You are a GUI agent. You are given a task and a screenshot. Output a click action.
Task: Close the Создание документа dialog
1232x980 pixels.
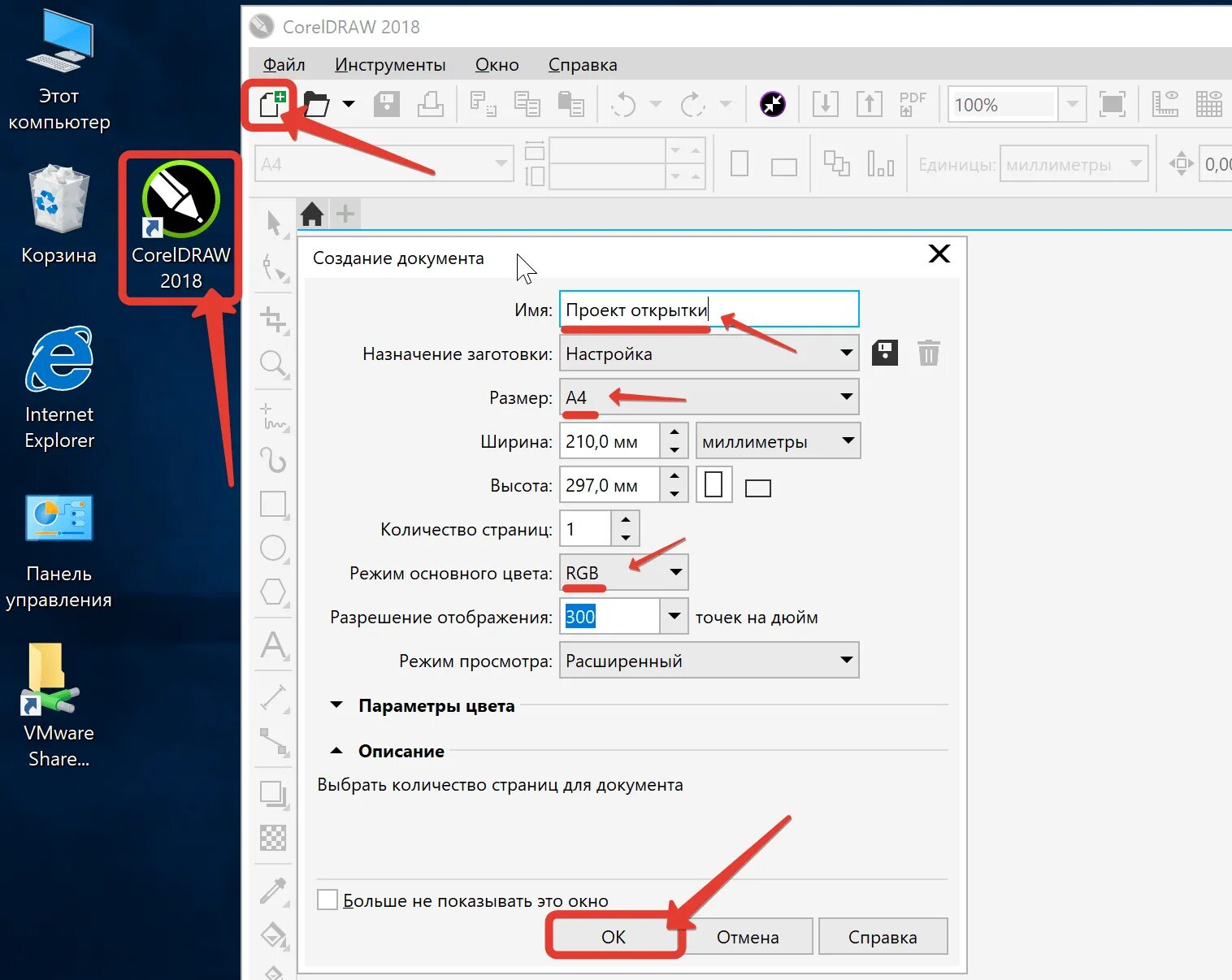939,254
